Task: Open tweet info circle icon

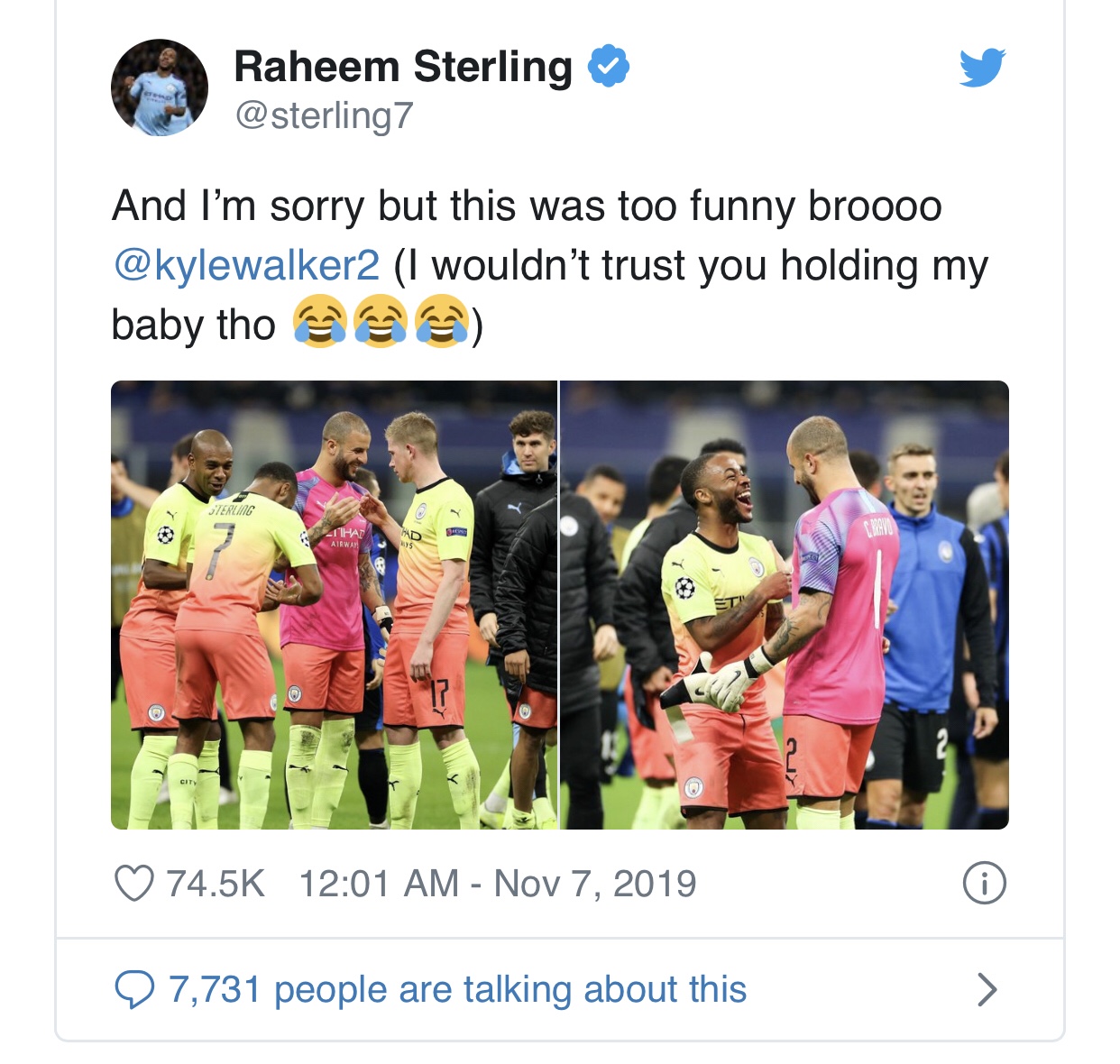Action: 984,883
